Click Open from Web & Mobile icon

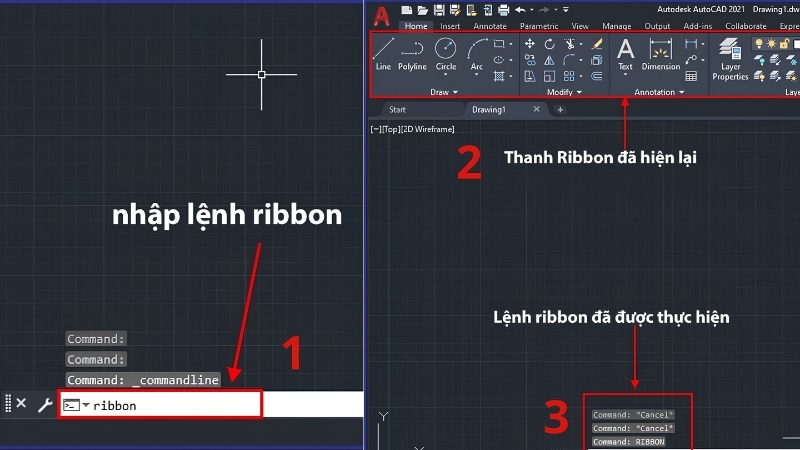[x=471, y=10]
